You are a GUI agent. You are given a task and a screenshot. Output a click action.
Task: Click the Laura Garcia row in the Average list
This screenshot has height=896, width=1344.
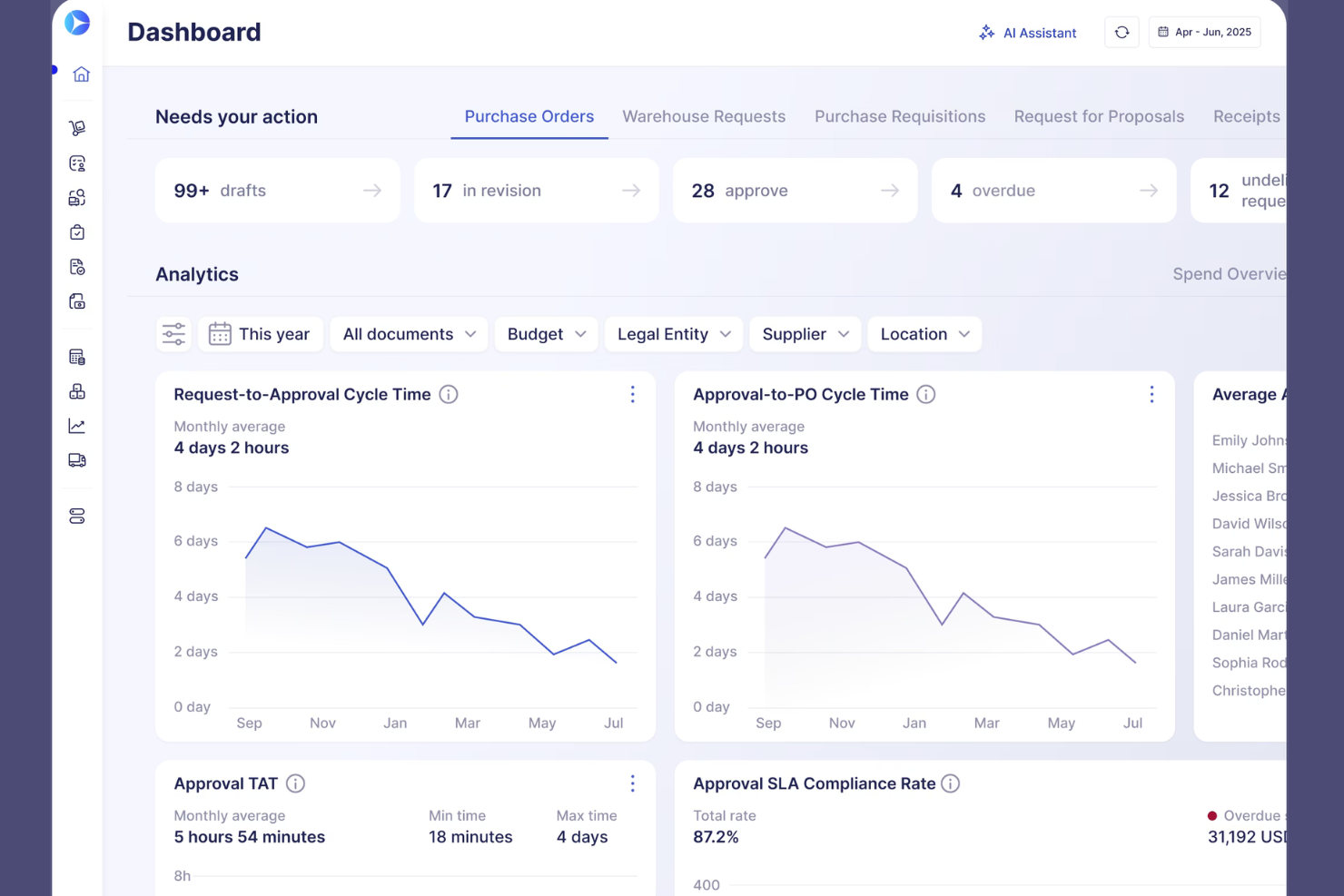tap(1249, 607)
